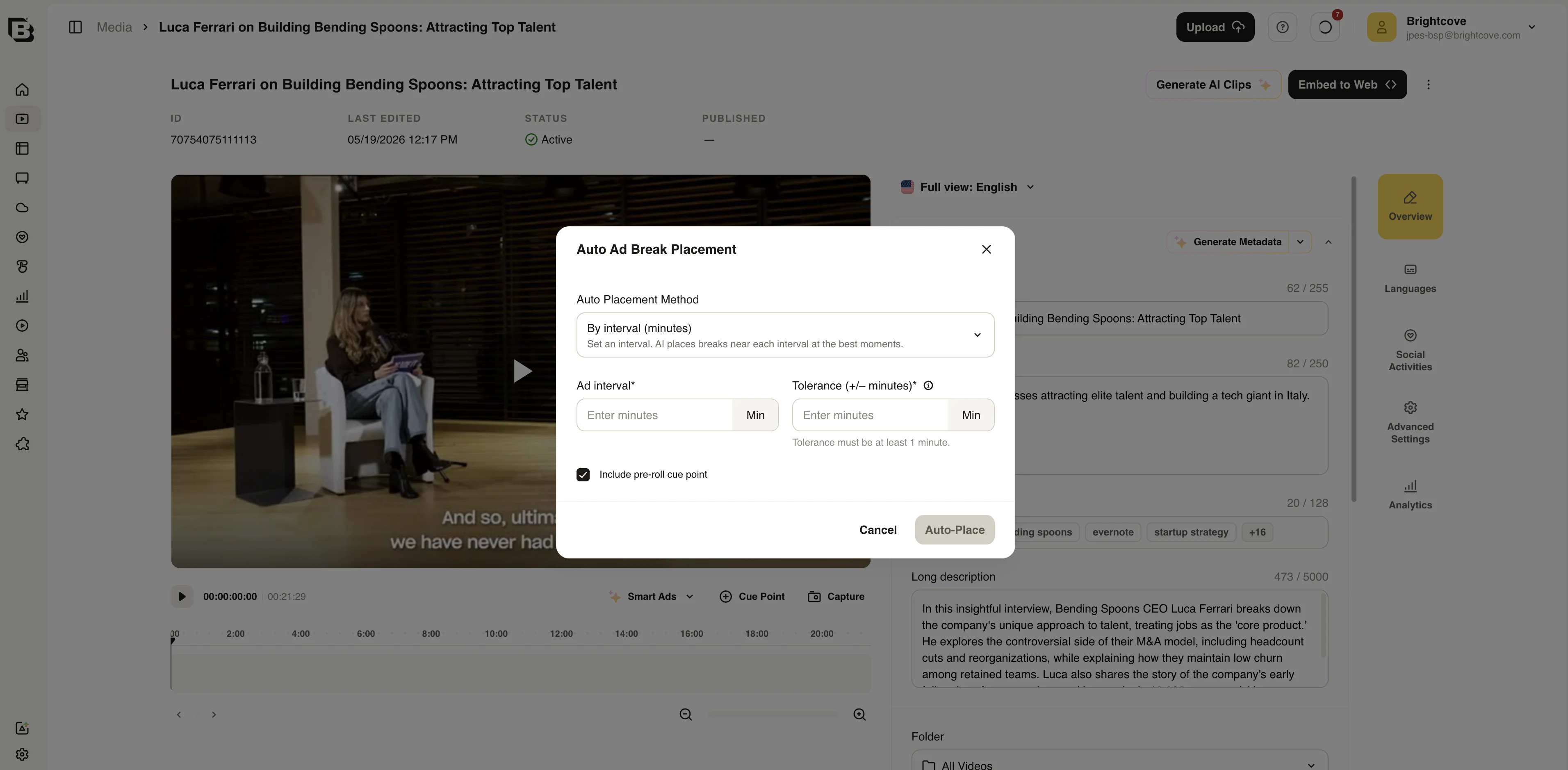Add a Cue Point

point(752,597)
